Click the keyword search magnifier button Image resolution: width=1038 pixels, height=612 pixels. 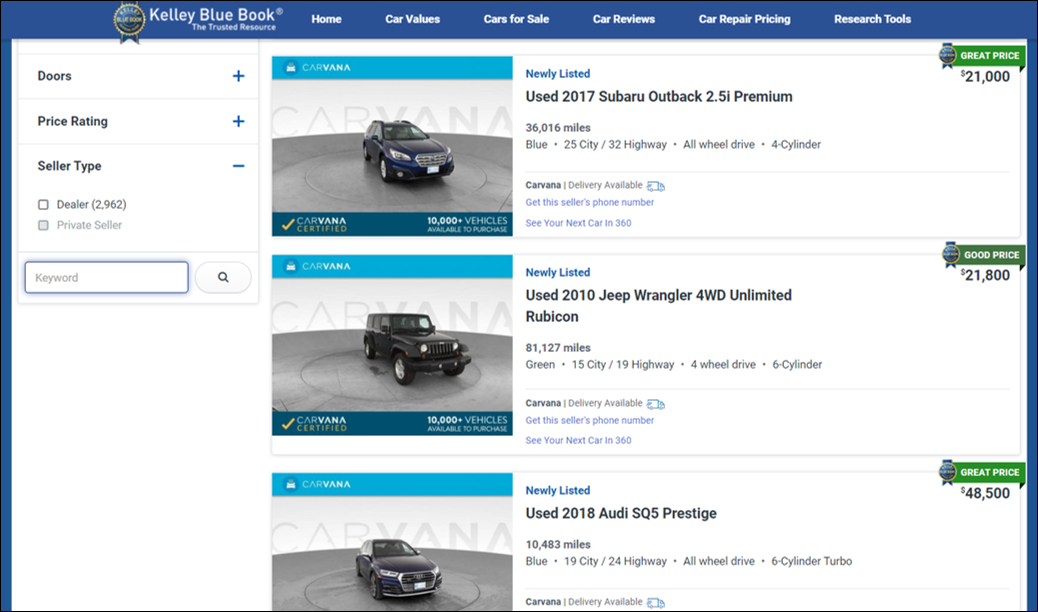pos(223,278)
